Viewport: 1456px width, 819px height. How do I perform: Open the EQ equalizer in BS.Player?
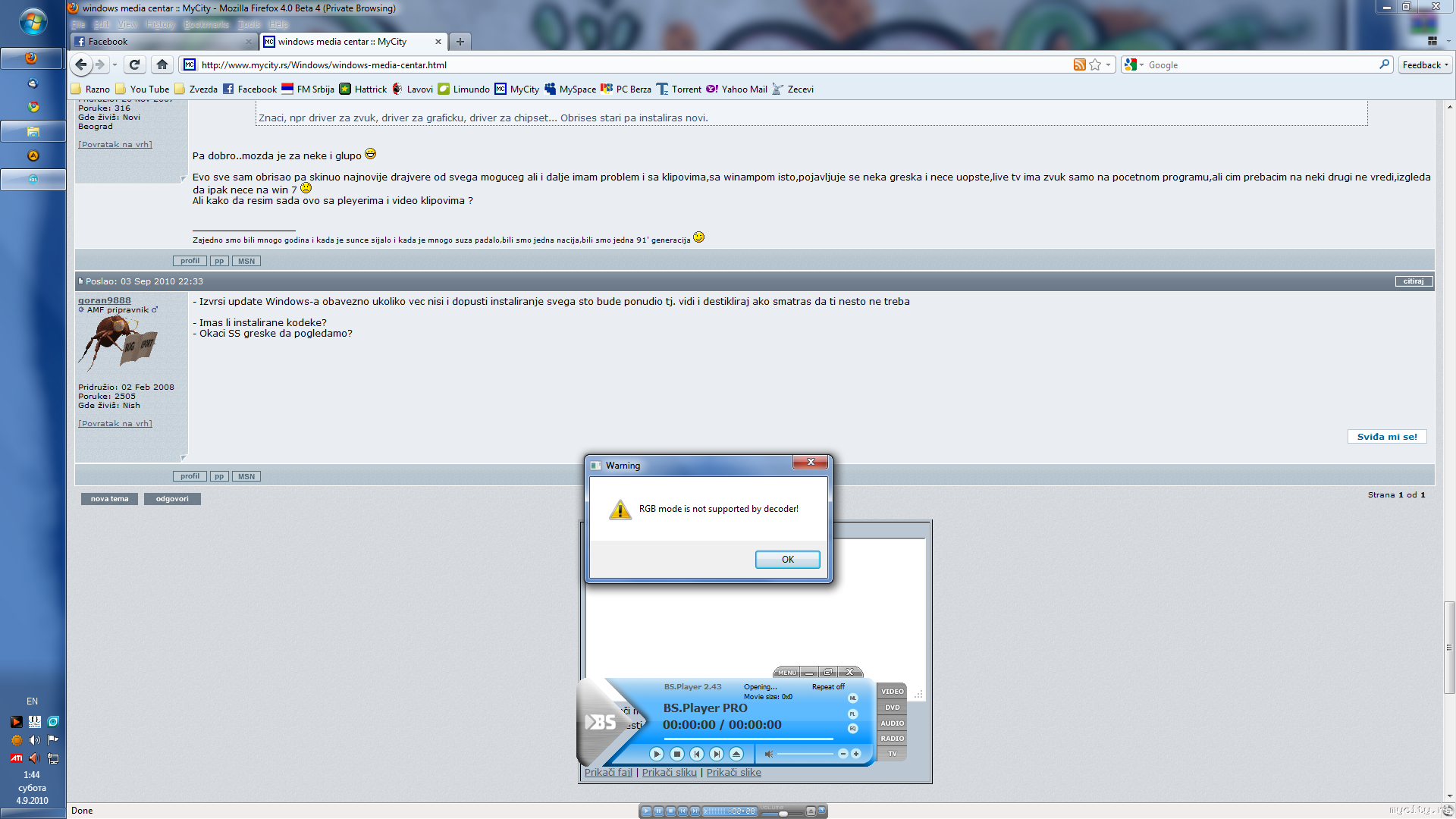coord(852,729)
